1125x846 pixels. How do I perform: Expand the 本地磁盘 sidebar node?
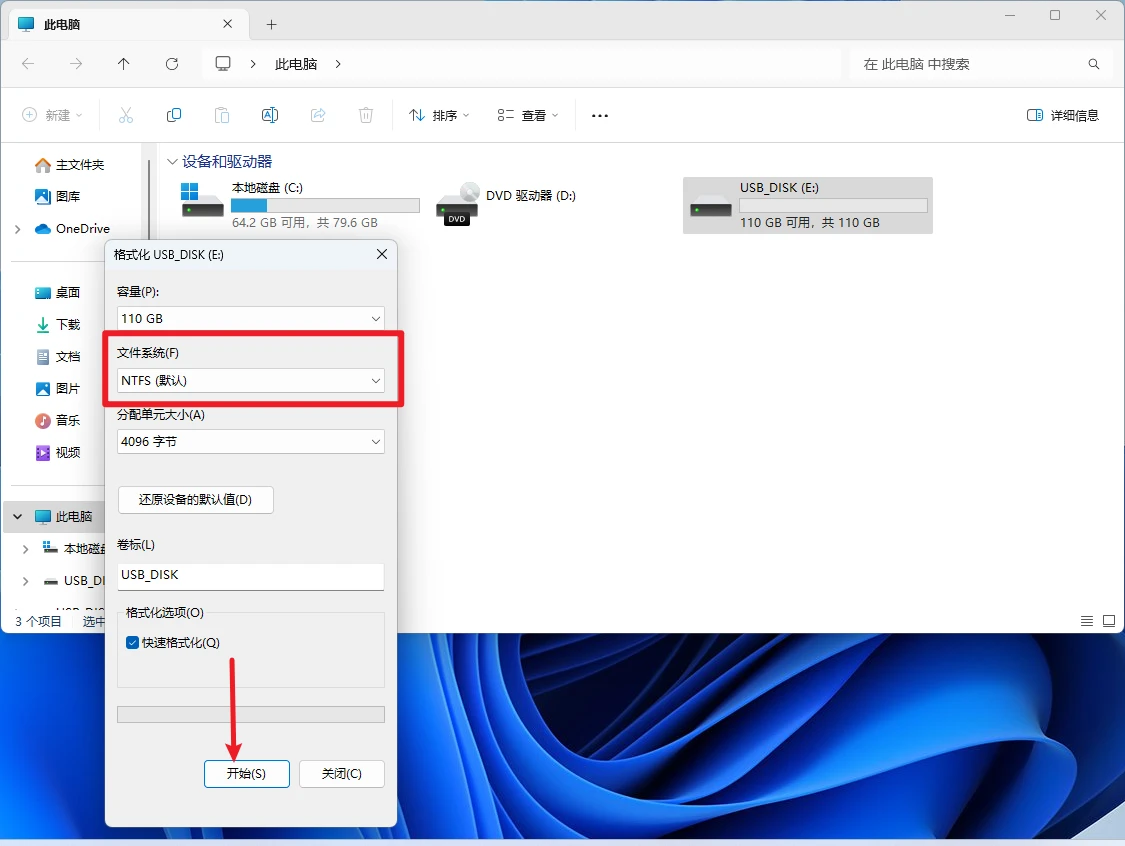[25, 549]
